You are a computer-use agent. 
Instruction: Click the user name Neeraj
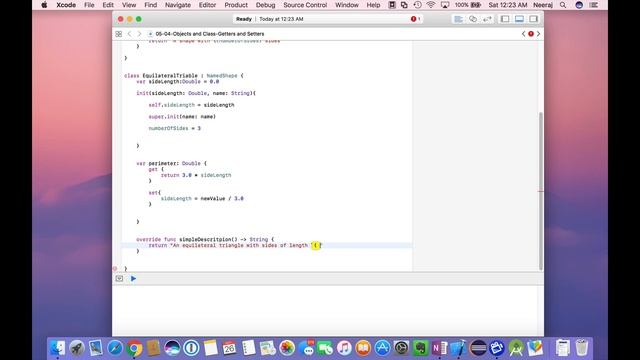coord(542,5)
